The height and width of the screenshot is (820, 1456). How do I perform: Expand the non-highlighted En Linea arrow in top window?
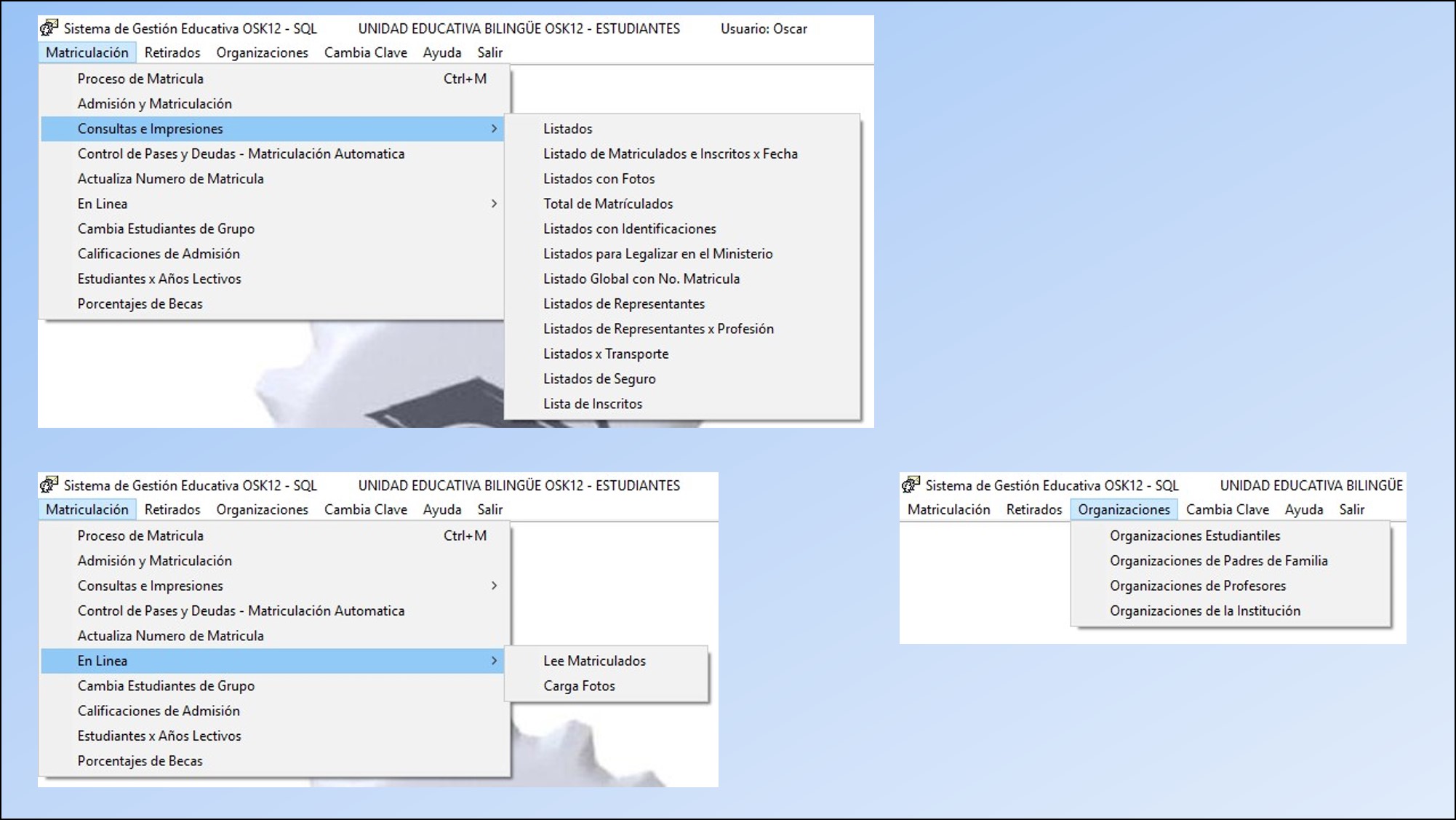494,204
